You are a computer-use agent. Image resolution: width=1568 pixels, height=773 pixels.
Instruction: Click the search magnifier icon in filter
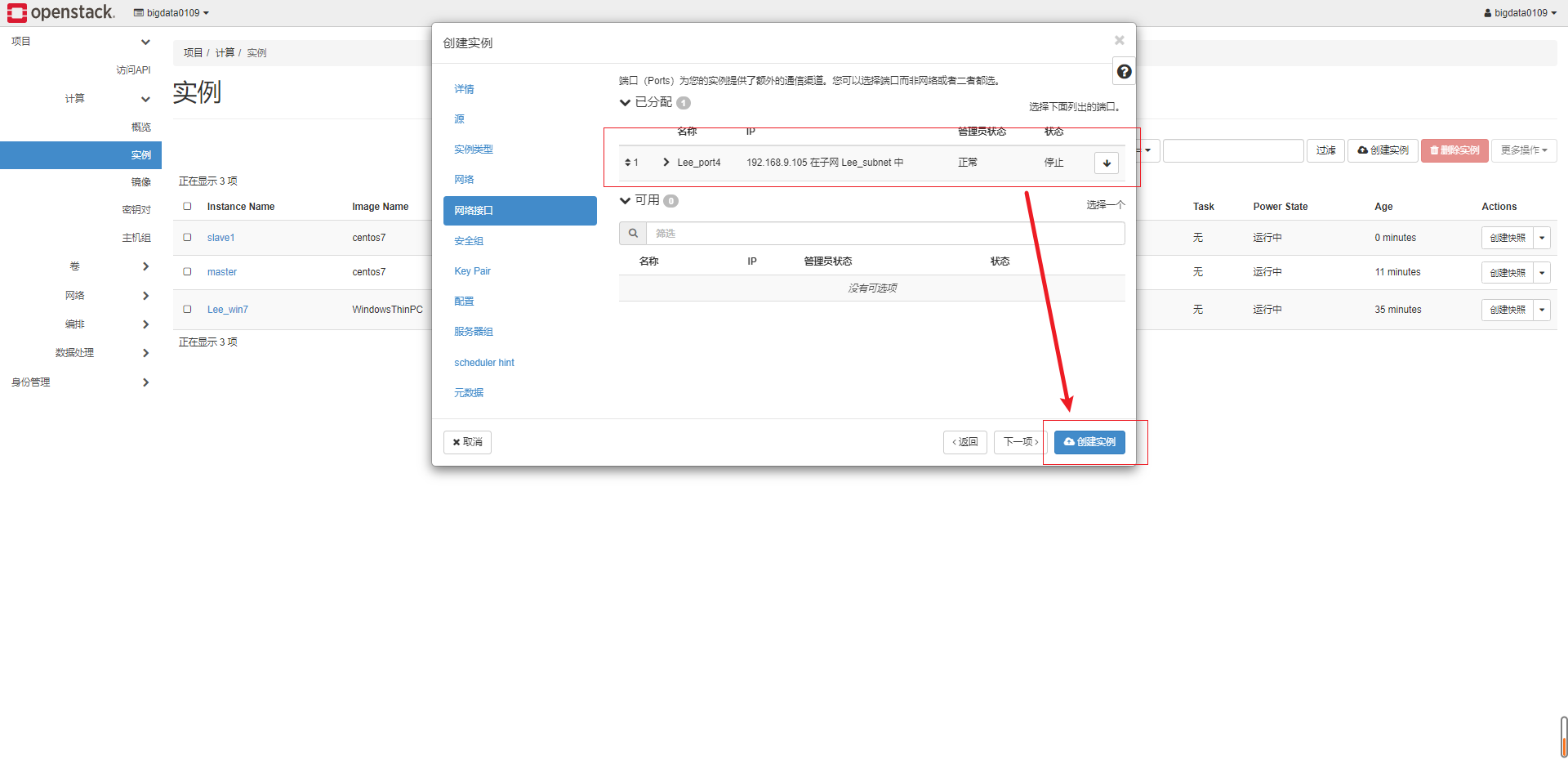point(633,233)
